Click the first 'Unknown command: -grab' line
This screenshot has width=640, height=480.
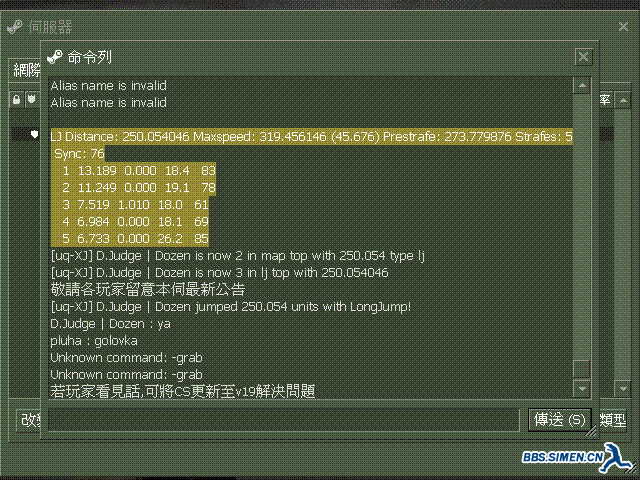pos(127,358)
